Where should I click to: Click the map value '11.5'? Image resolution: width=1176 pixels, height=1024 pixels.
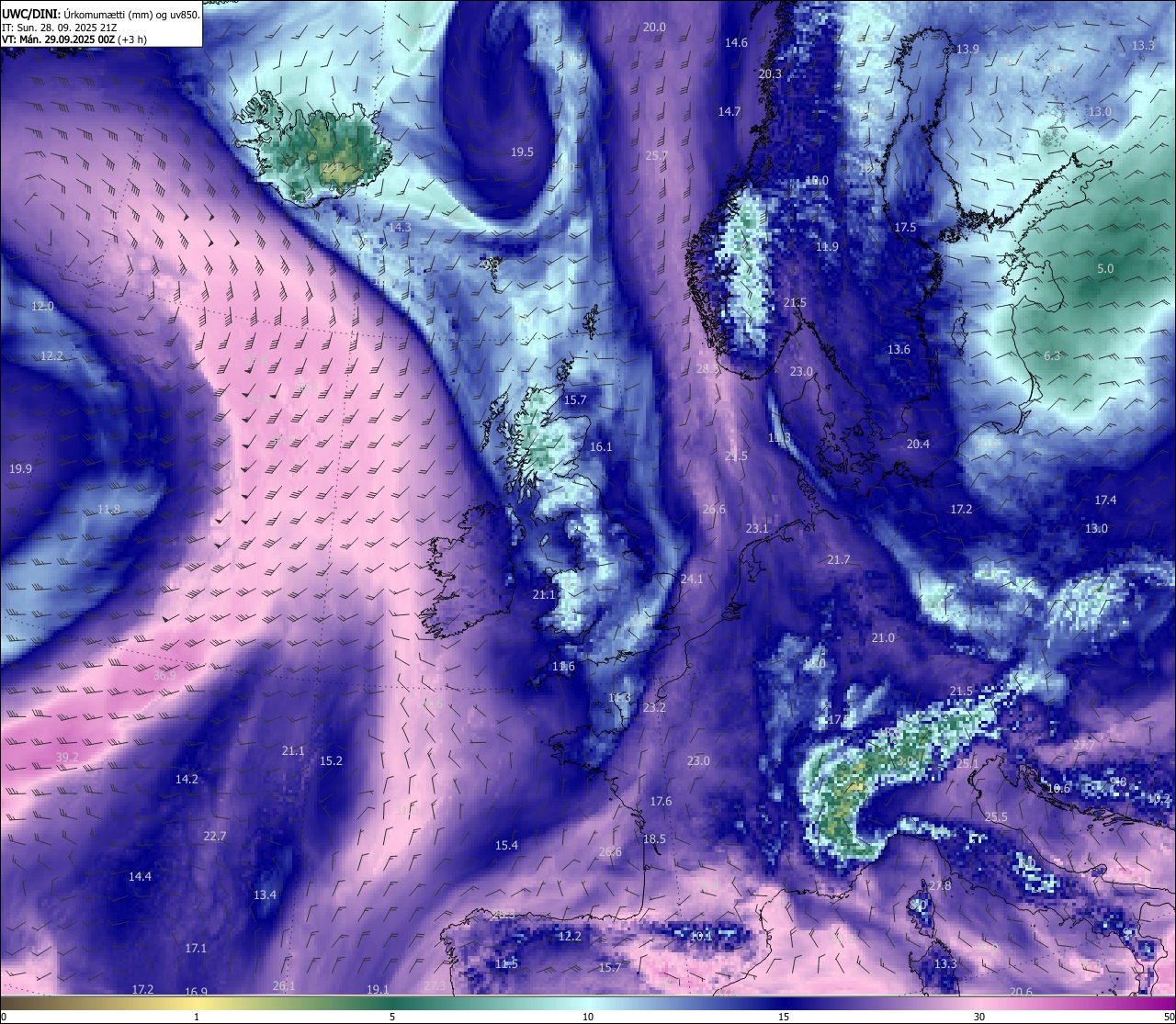pos(506,964)
